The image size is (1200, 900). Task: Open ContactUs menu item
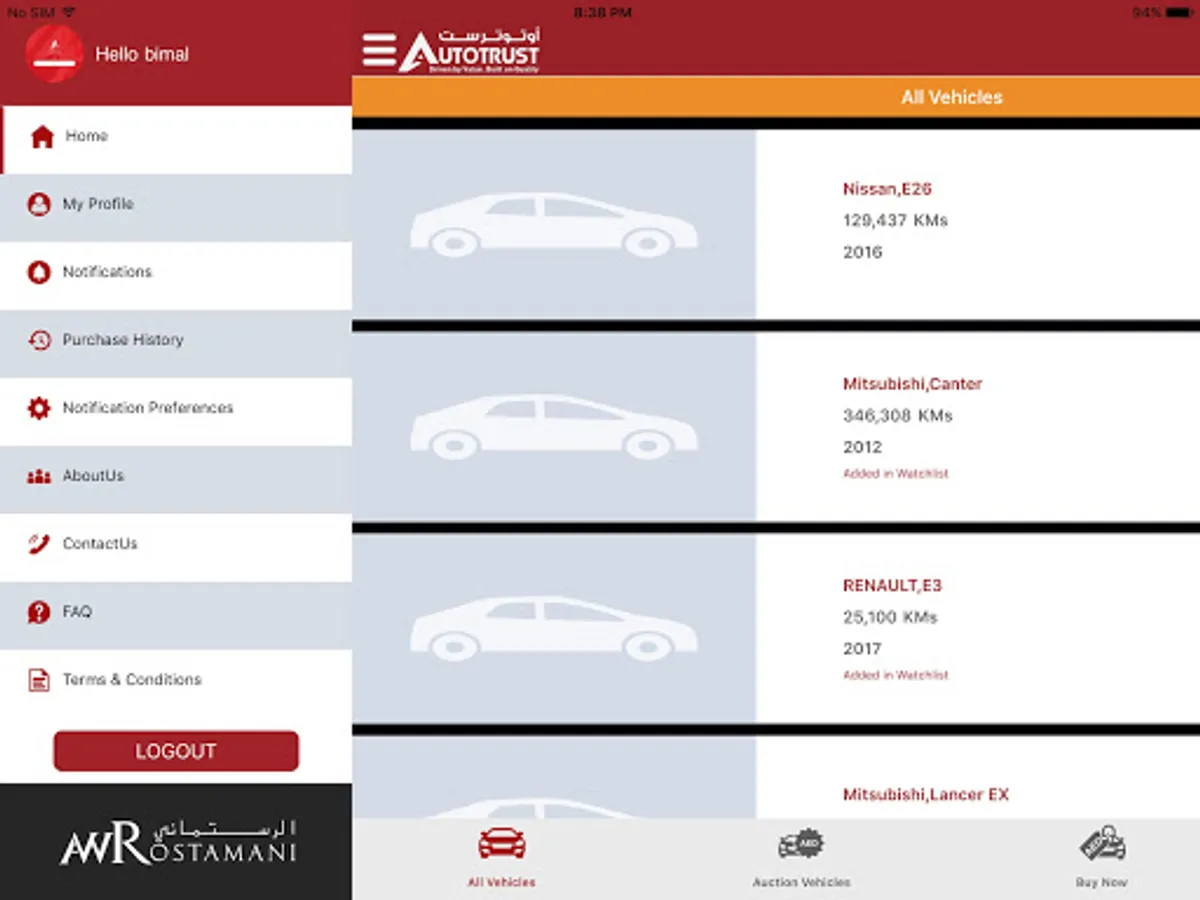176,547
